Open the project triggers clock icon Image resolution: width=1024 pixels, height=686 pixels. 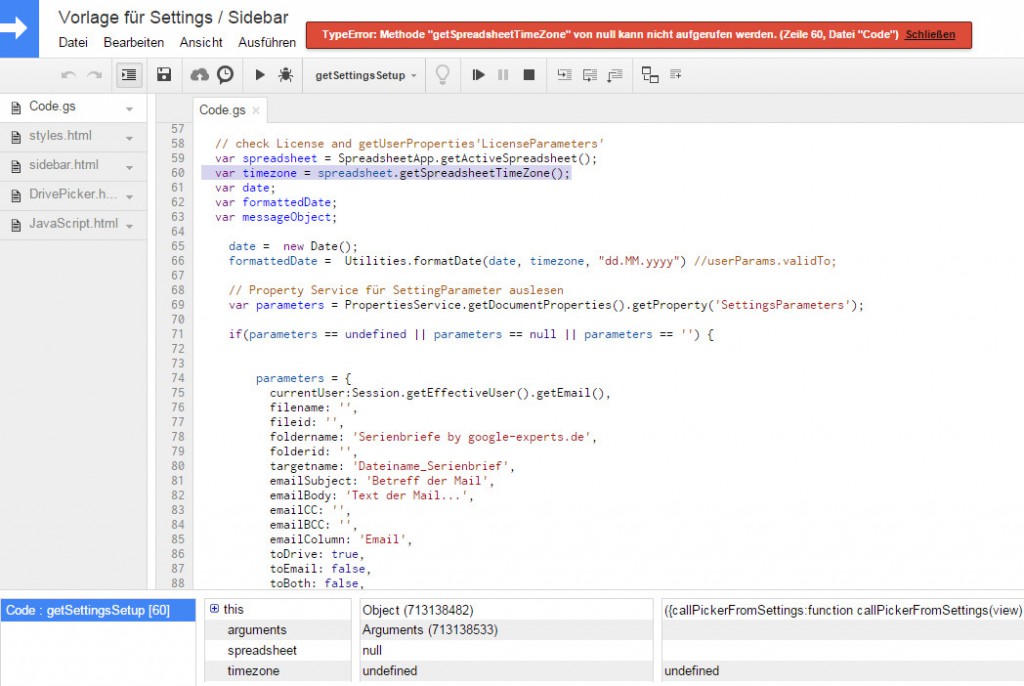[x=224, y=74]
